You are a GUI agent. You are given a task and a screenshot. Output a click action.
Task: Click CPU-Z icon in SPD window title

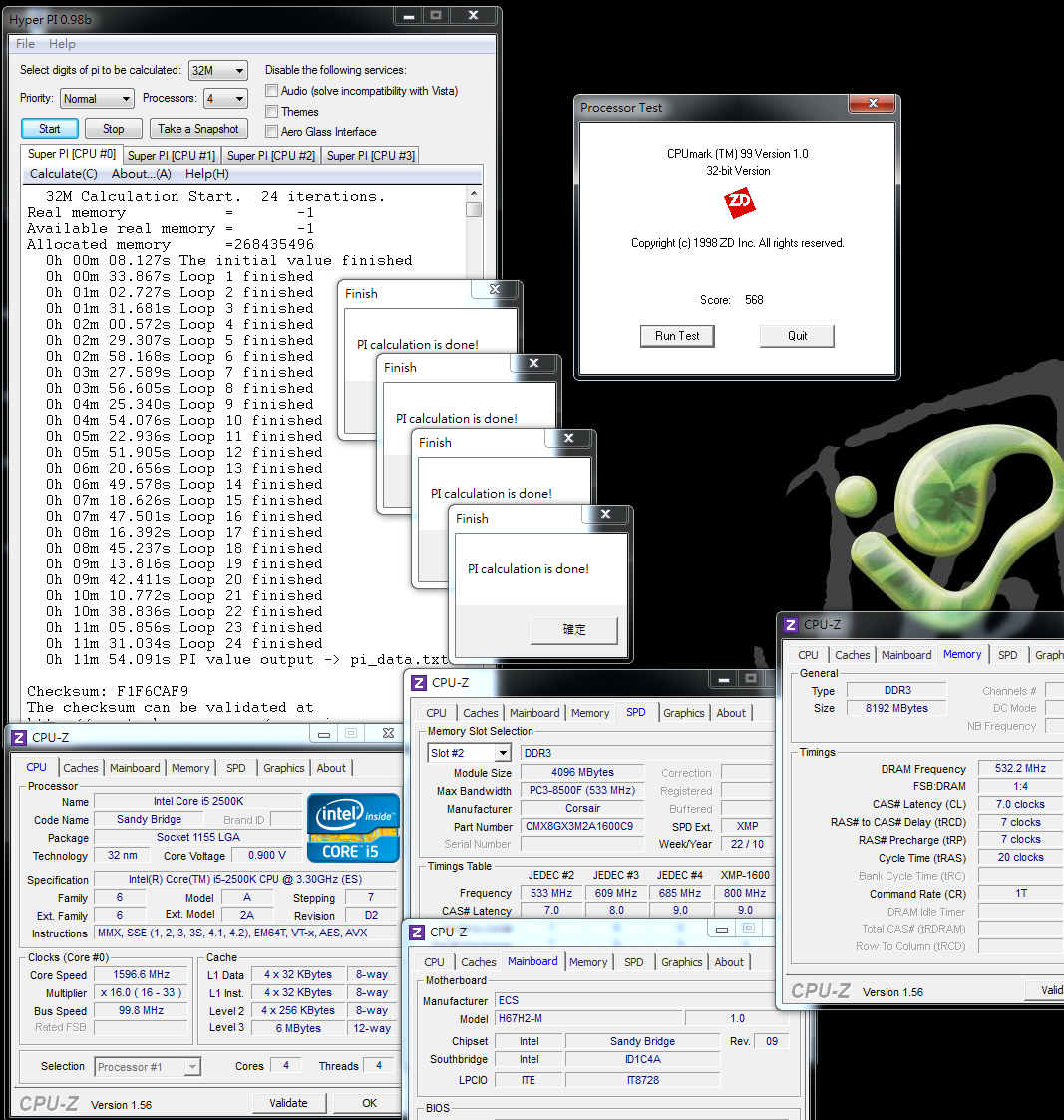pyautogui.click(x=419, y=683)
